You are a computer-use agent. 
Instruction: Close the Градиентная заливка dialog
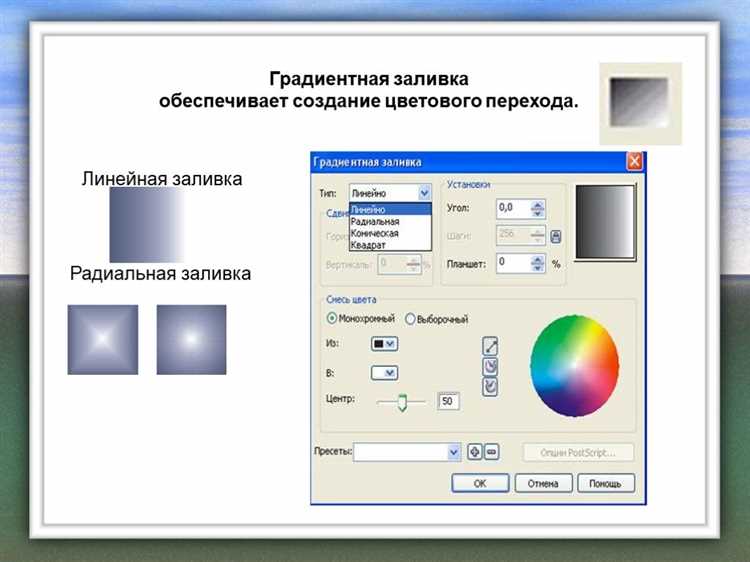point(634,162)
